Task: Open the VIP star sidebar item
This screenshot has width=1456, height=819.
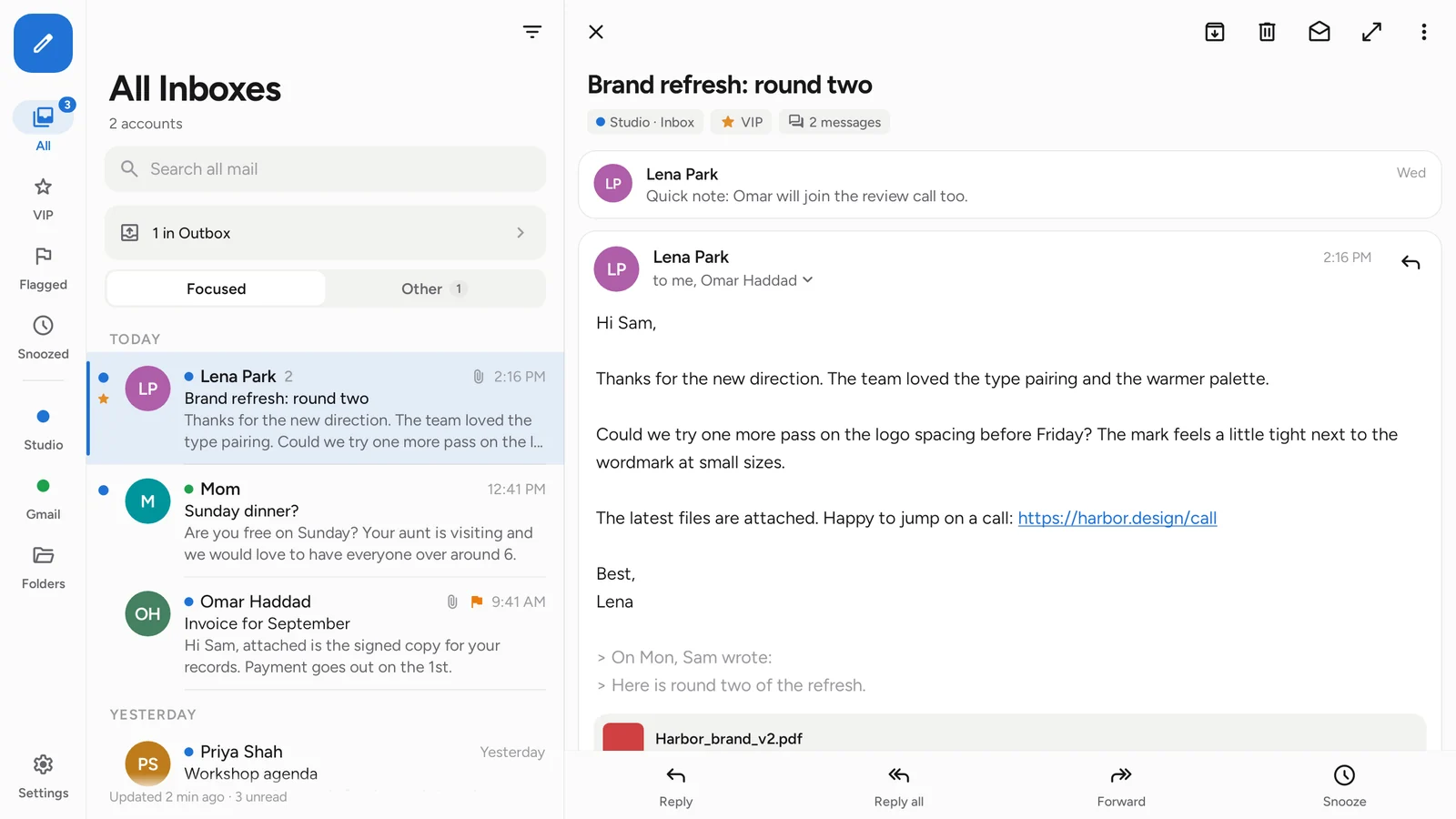Action: [x=43, y=199]
